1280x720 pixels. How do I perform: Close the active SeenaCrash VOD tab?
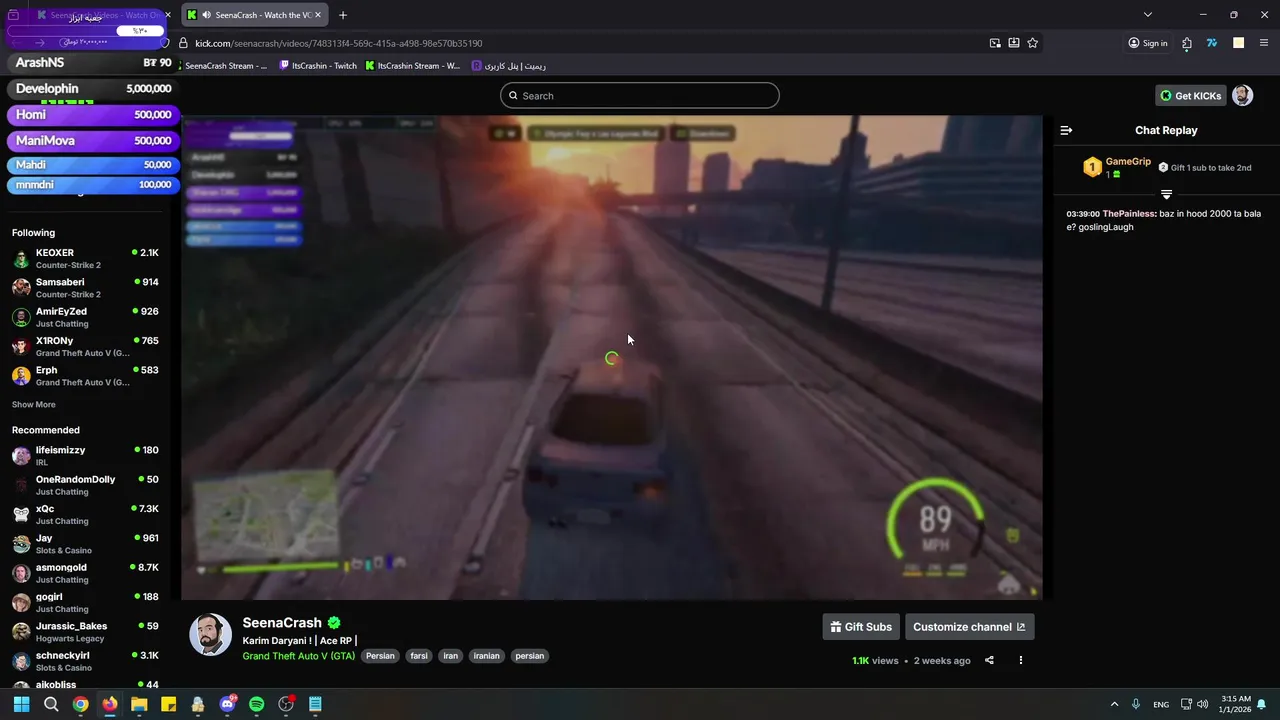tap(318, 15)
